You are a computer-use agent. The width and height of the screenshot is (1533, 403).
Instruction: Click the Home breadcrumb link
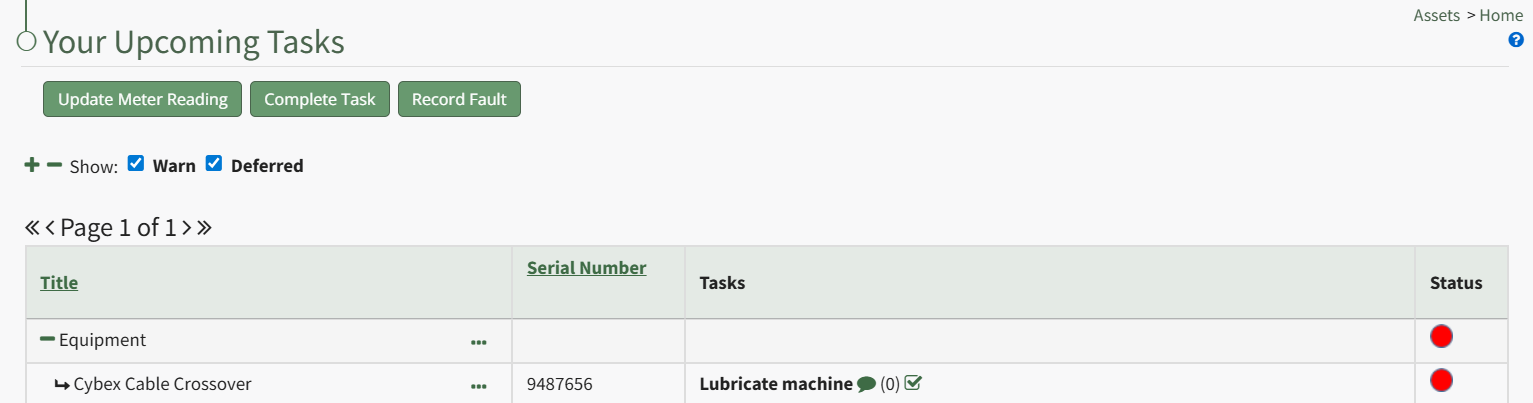coord(1501,15)
